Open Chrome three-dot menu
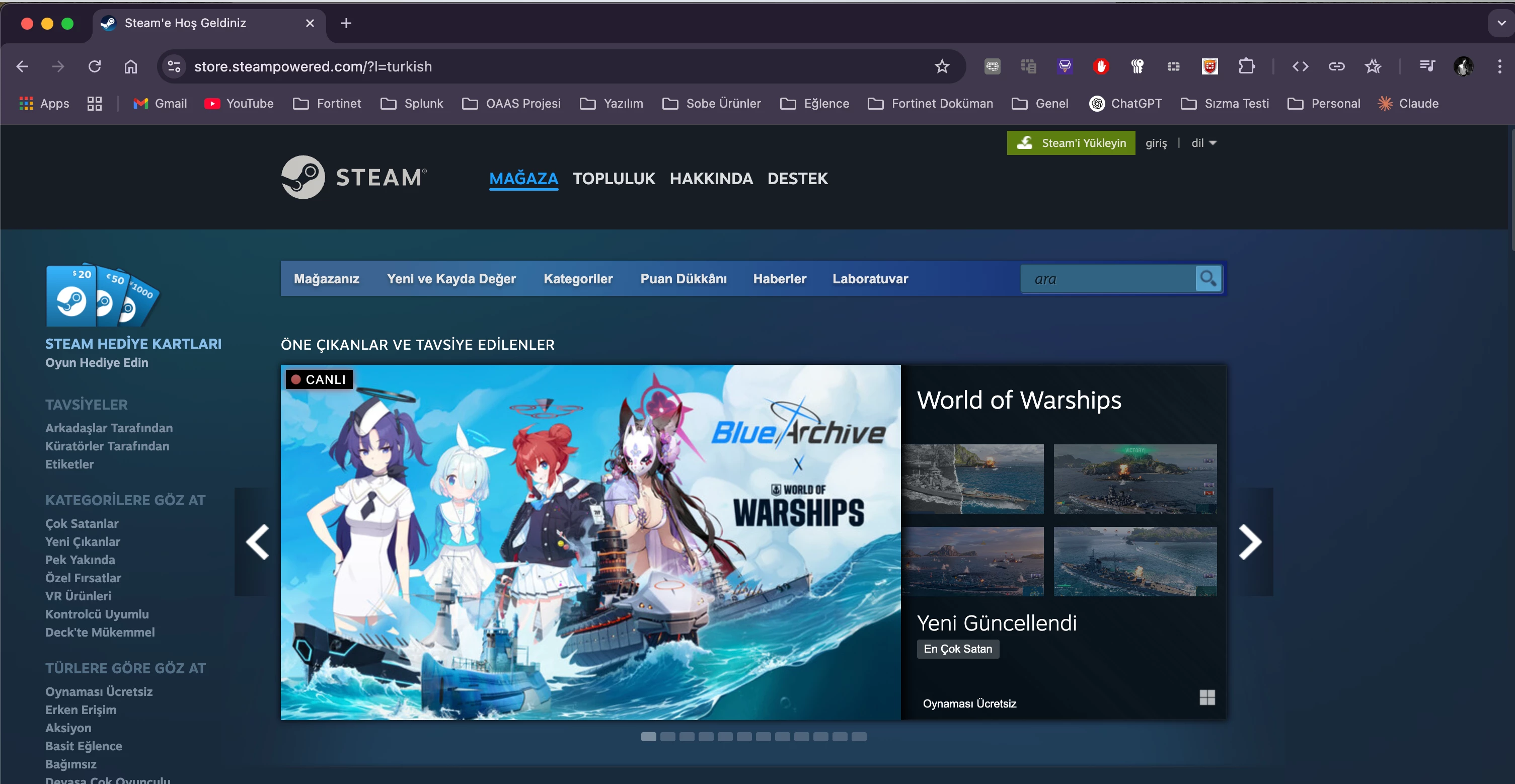This screenshot has width=1515, height=784. (x=1500, y=66)
